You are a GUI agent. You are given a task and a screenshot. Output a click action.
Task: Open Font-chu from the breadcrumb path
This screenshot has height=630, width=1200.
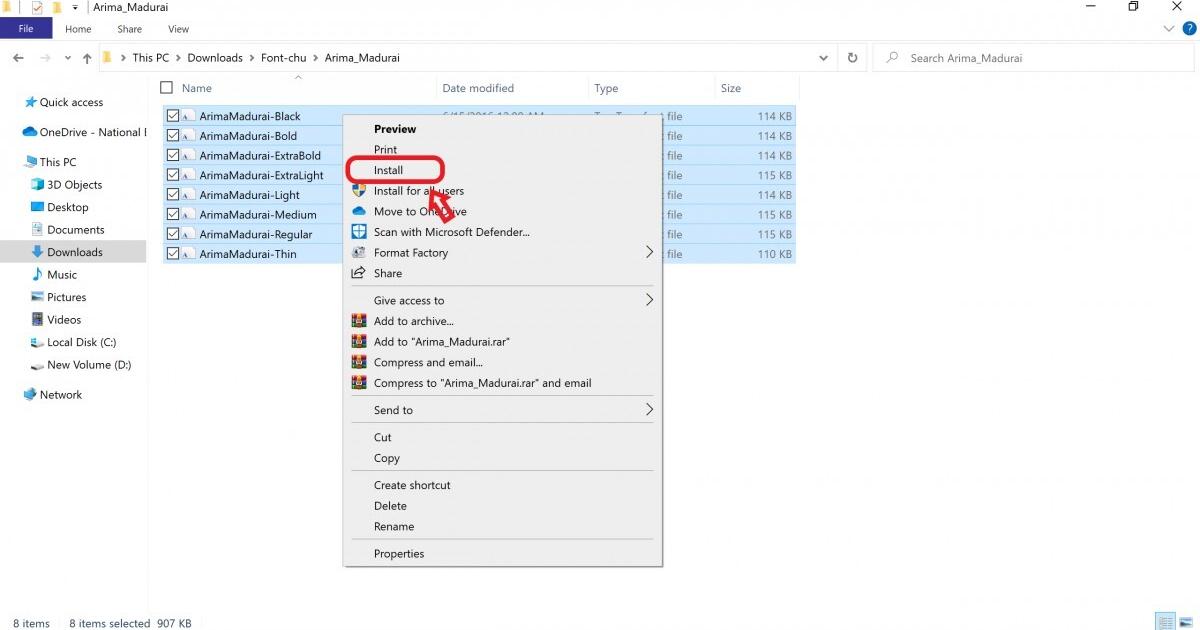coord(283,57)
